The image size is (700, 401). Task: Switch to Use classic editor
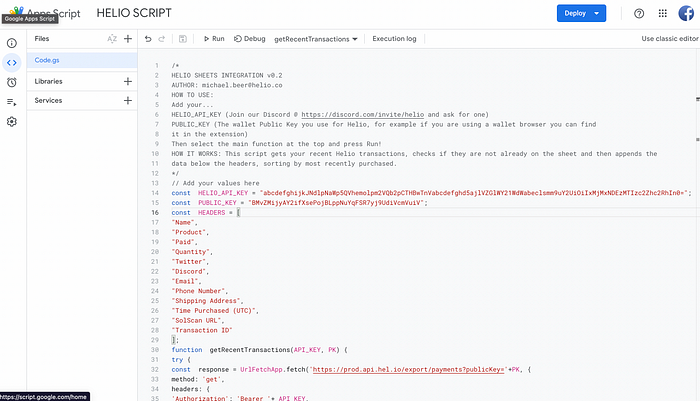click(x=670, y=39)
